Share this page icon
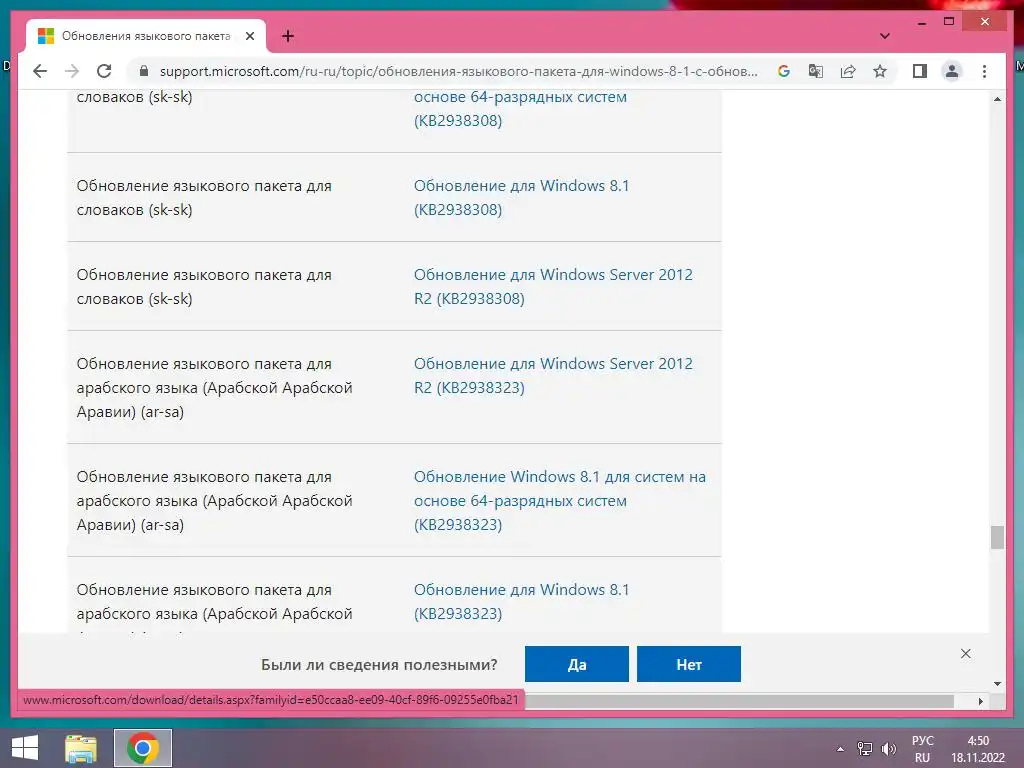 pyautogui.click(x=848, y=71)
